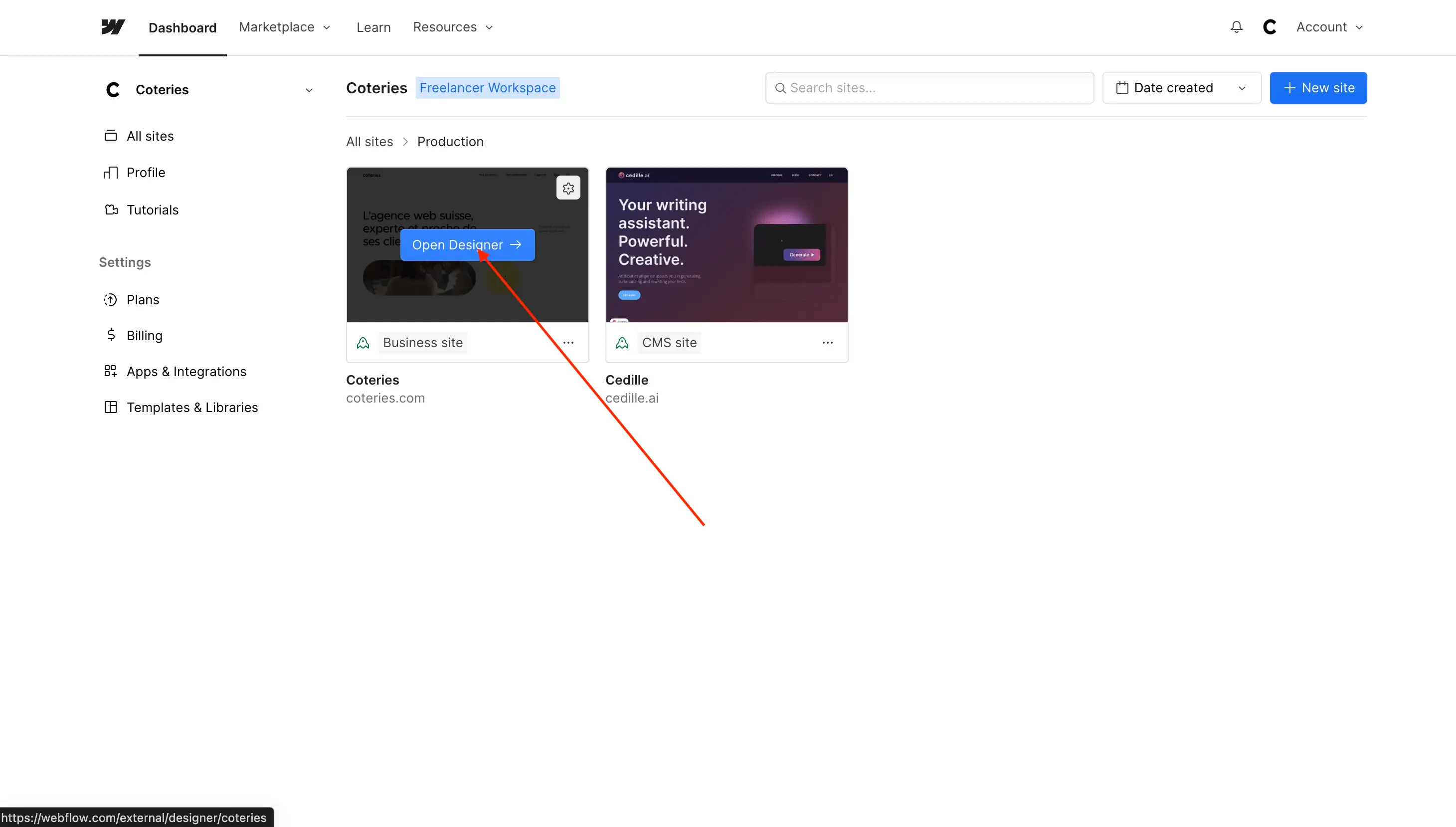Click the CMS site plan label

669,343
